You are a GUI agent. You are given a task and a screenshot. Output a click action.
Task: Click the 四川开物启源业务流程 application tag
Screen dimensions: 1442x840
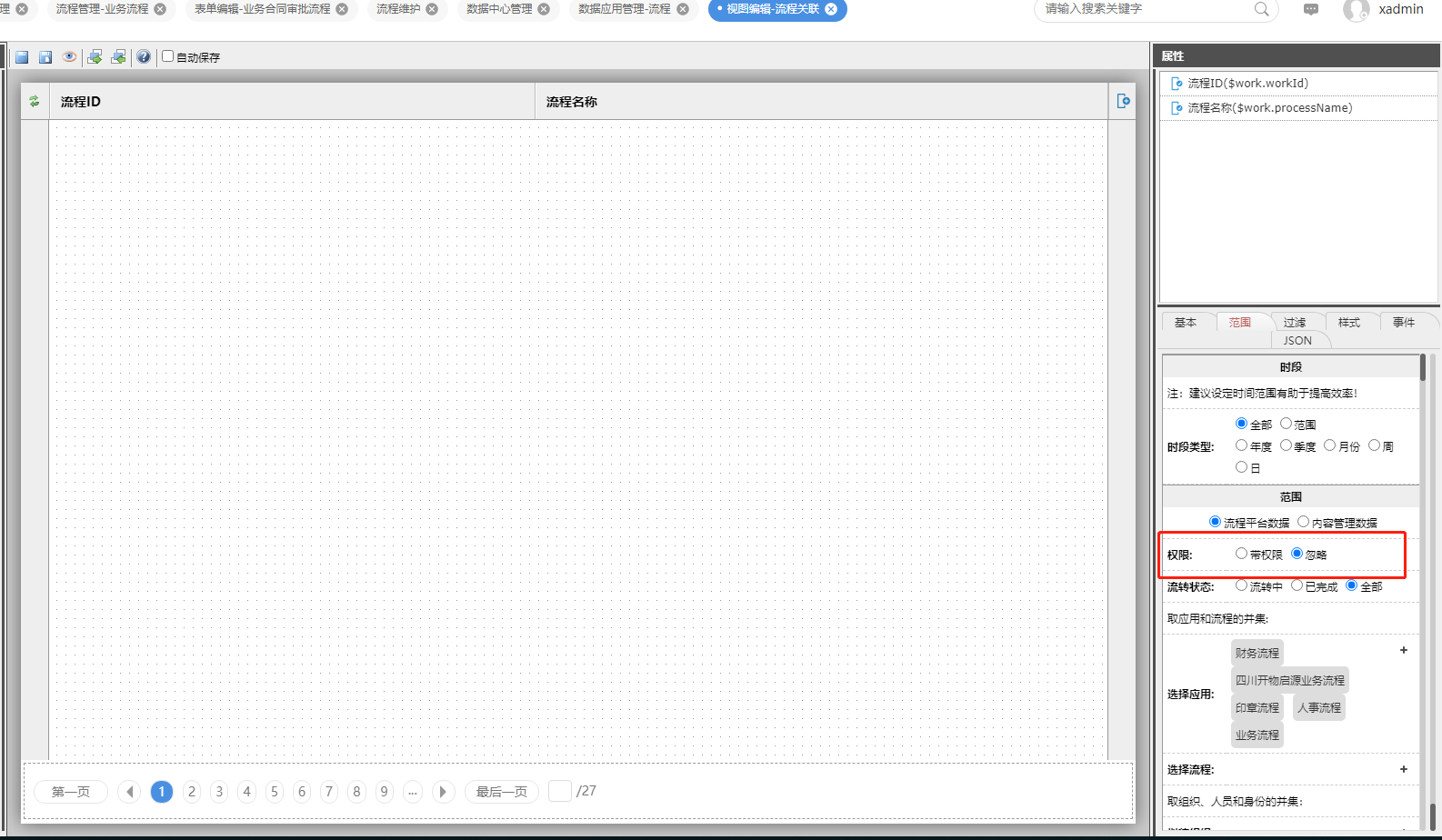coord(1290,680)
